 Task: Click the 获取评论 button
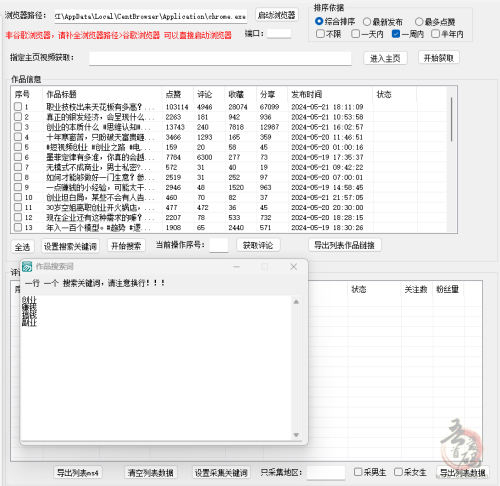tap(258, 246)
